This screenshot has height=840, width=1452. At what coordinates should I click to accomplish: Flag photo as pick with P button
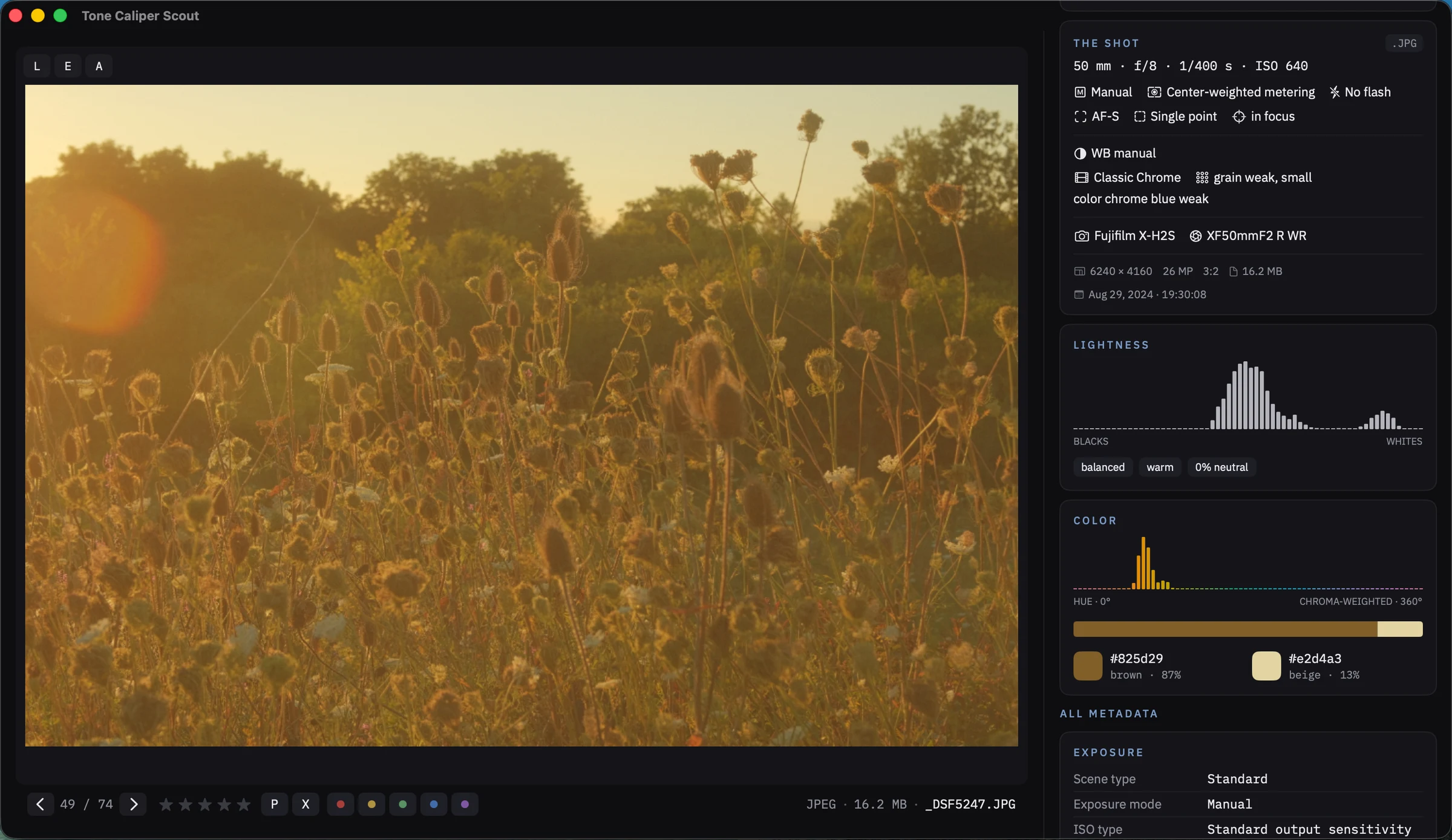click(274, 804)
